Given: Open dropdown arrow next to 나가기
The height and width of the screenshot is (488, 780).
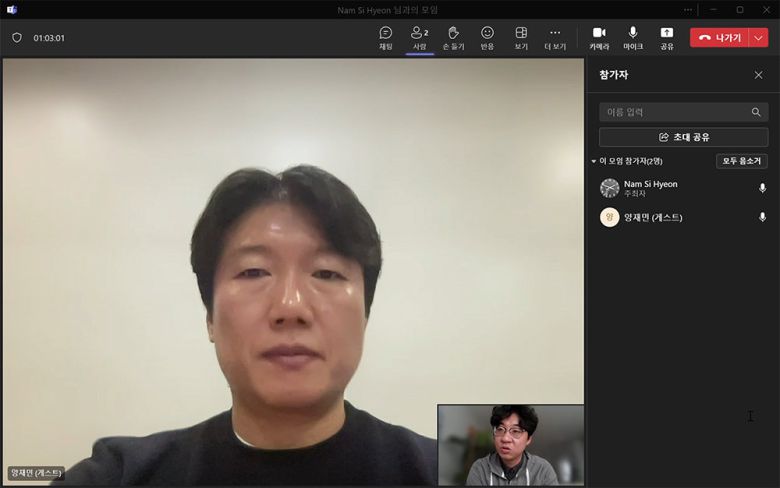Looking at the screenshot, I should (759, 38).
